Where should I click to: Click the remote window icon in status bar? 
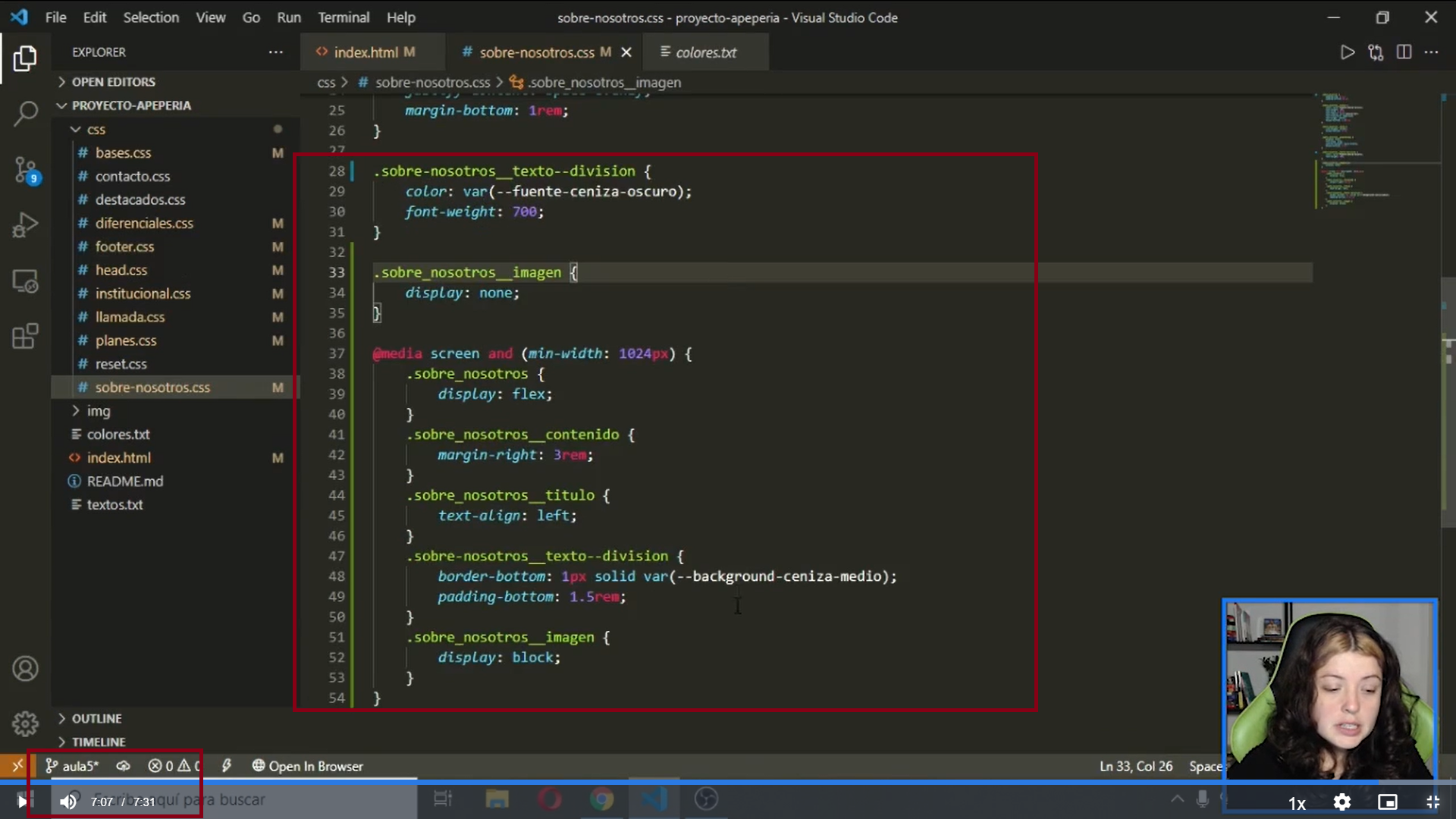pos(17,766)
